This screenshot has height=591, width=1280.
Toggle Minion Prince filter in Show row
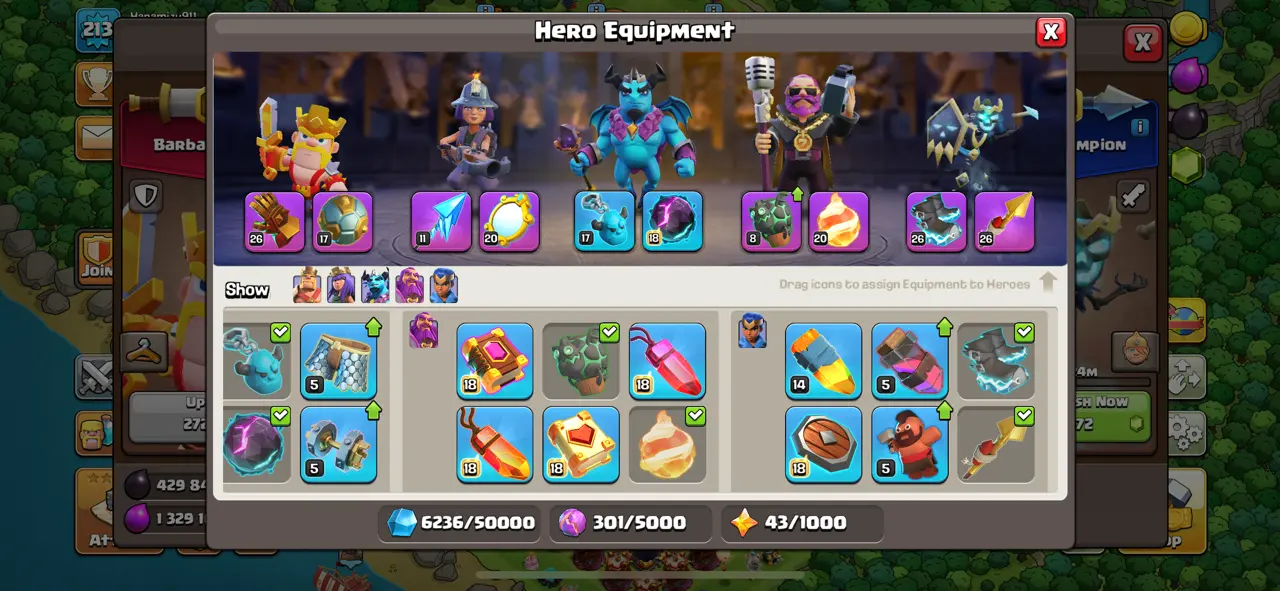pos(375,286)
